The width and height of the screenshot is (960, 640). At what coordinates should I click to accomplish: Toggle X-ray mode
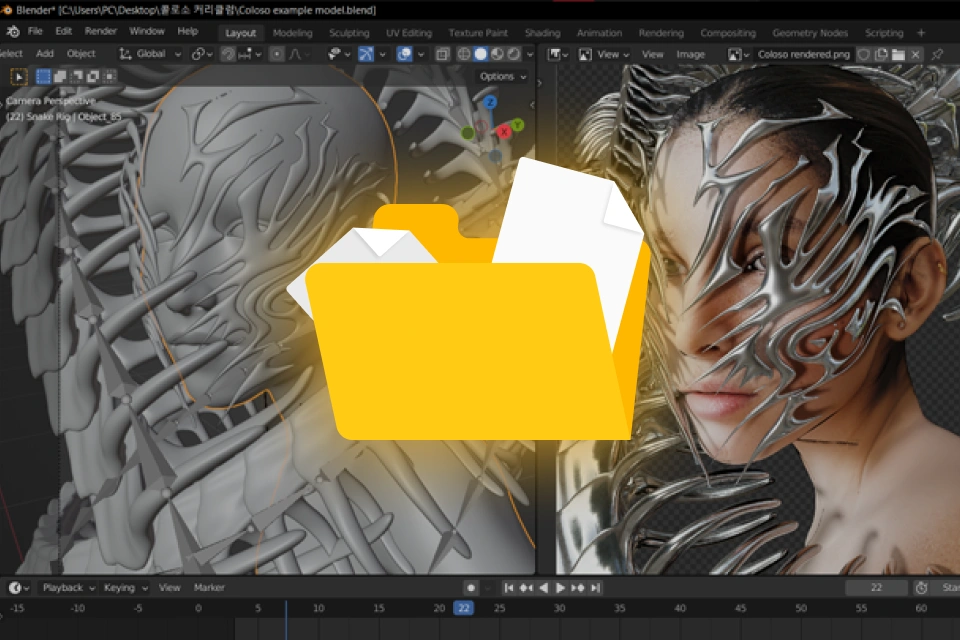(x=442, y=54)
